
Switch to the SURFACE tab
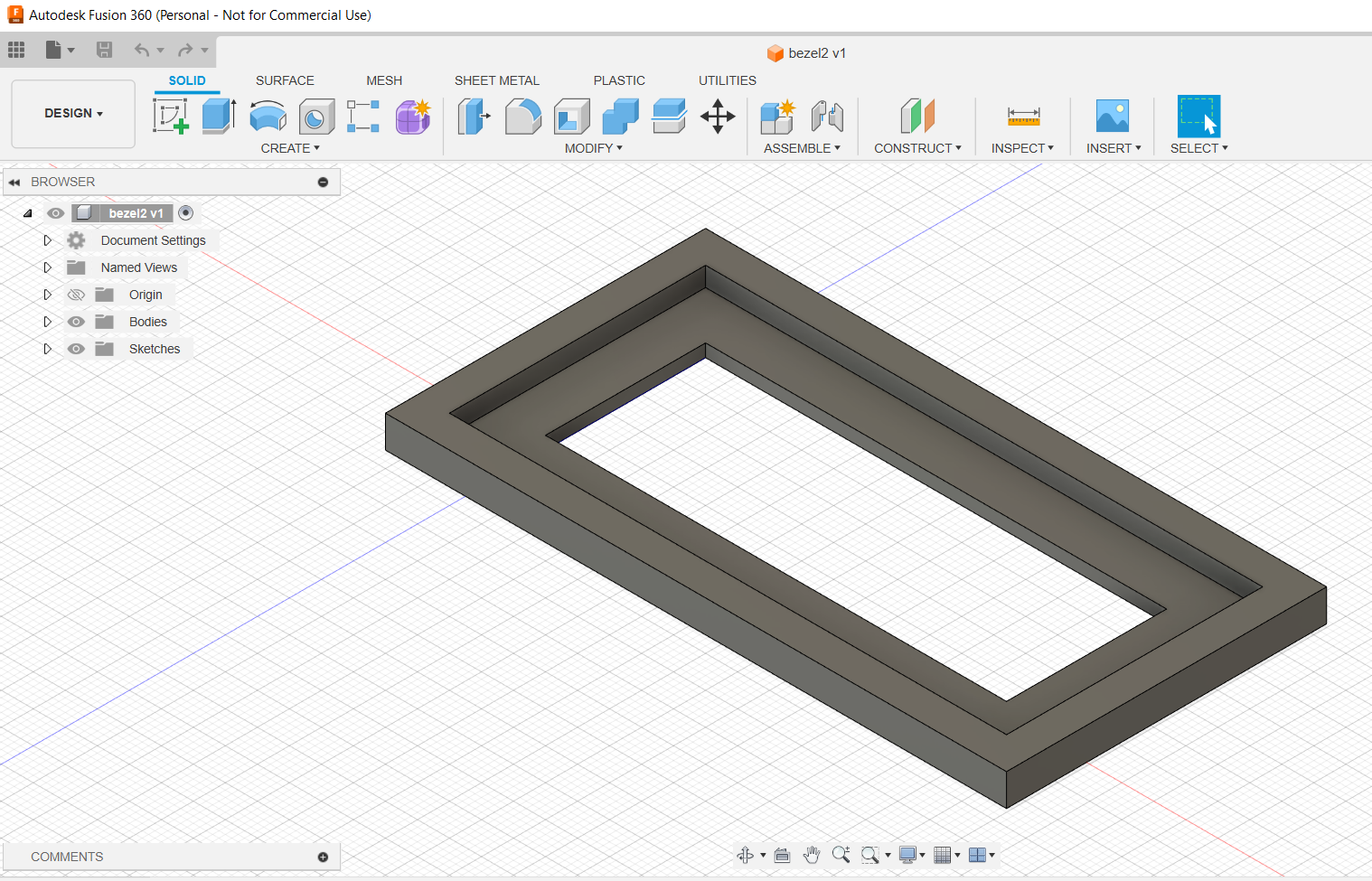coord(285,80)
